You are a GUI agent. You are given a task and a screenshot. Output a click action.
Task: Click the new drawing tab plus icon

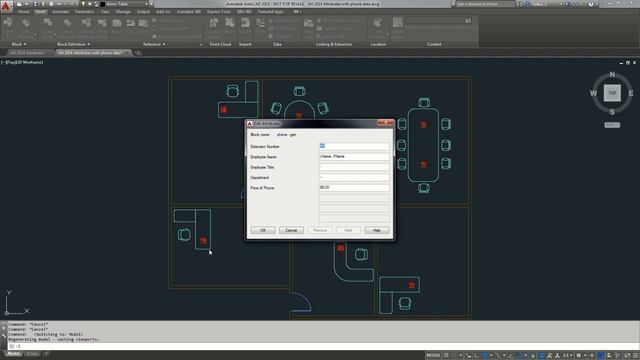click(x=138, y=53)
